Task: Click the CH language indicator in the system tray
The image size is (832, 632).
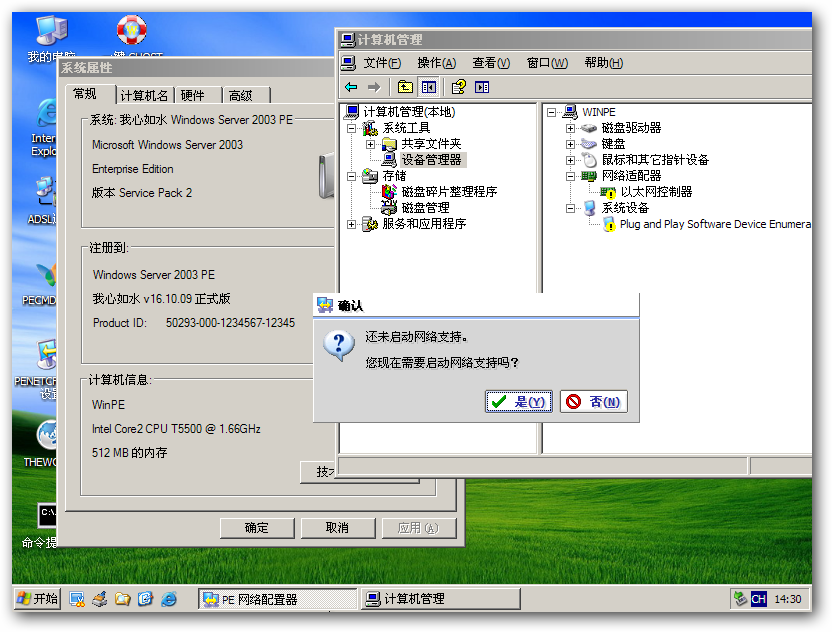Action: tap(758, 599)
